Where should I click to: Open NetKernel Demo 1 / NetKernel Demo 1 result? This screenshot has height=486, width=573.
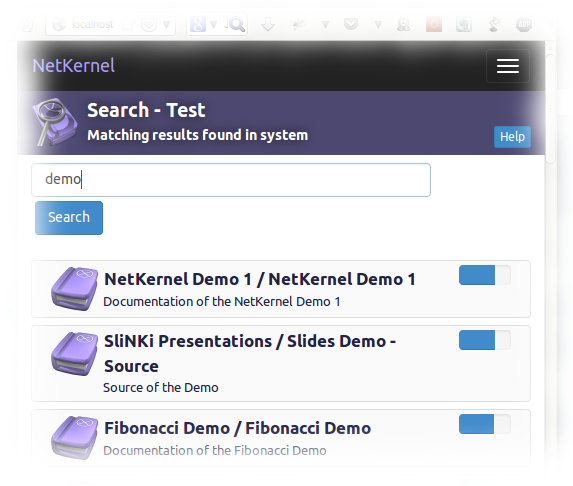pos(260,279)
